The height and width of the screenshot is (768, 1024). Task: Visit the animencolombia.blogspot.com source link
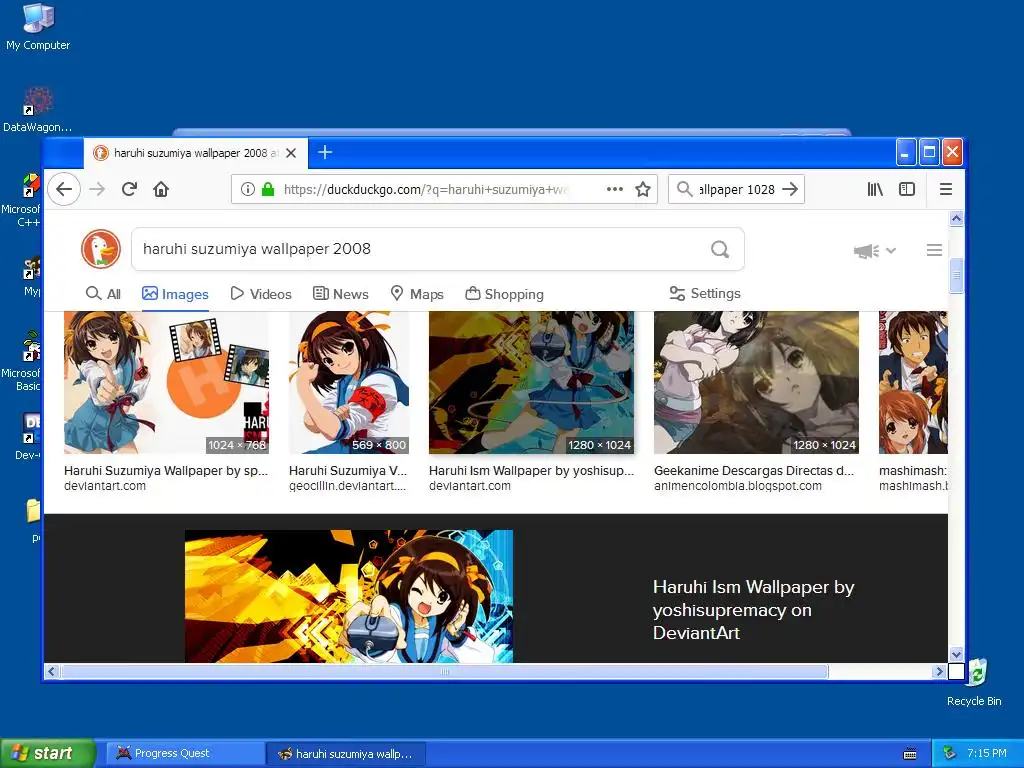click(738, 486)
